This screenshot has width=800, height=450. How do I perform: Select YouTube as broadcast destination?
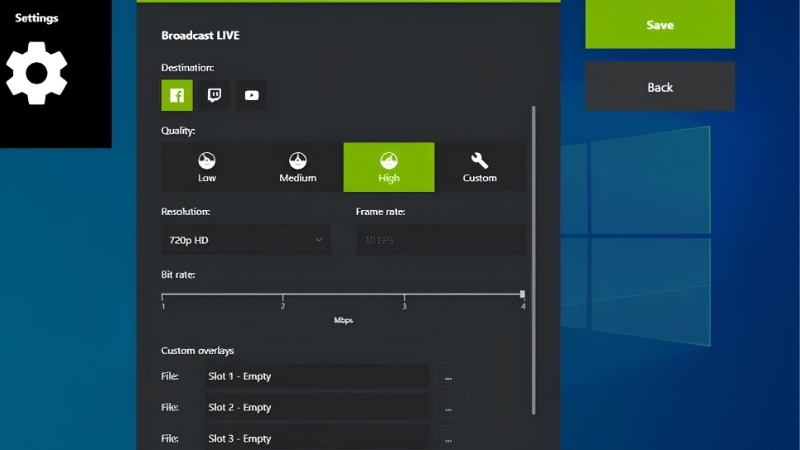point(251,95)
